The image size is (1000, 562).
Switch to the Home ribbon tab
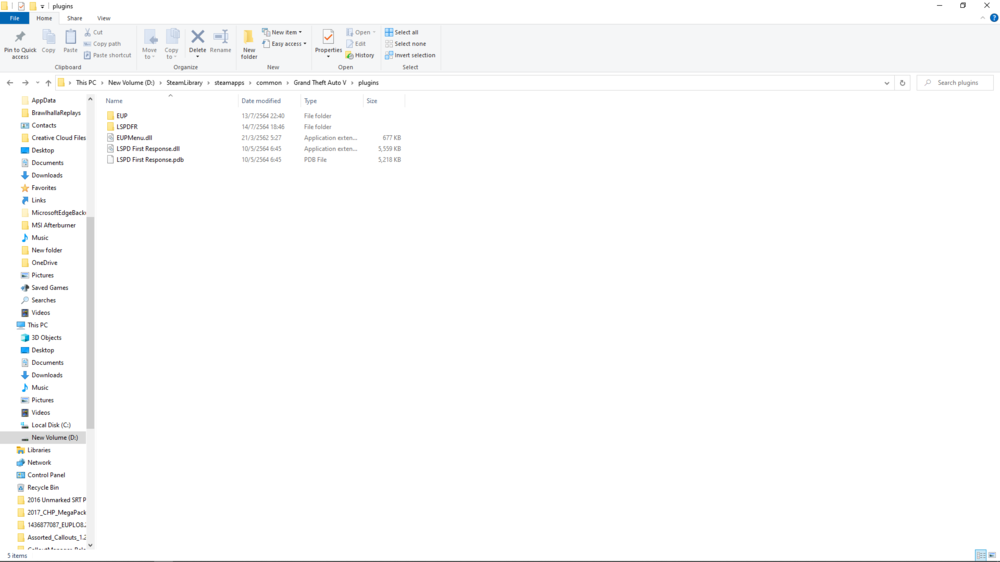[44, 18]
